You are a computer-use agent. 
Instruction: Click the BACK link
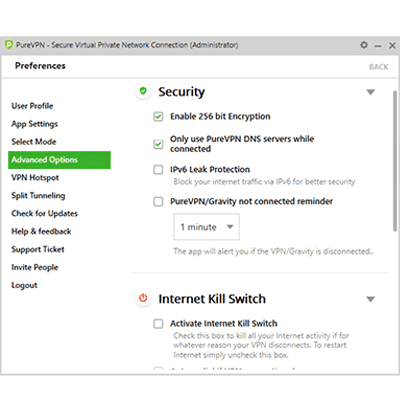[379, 67]
